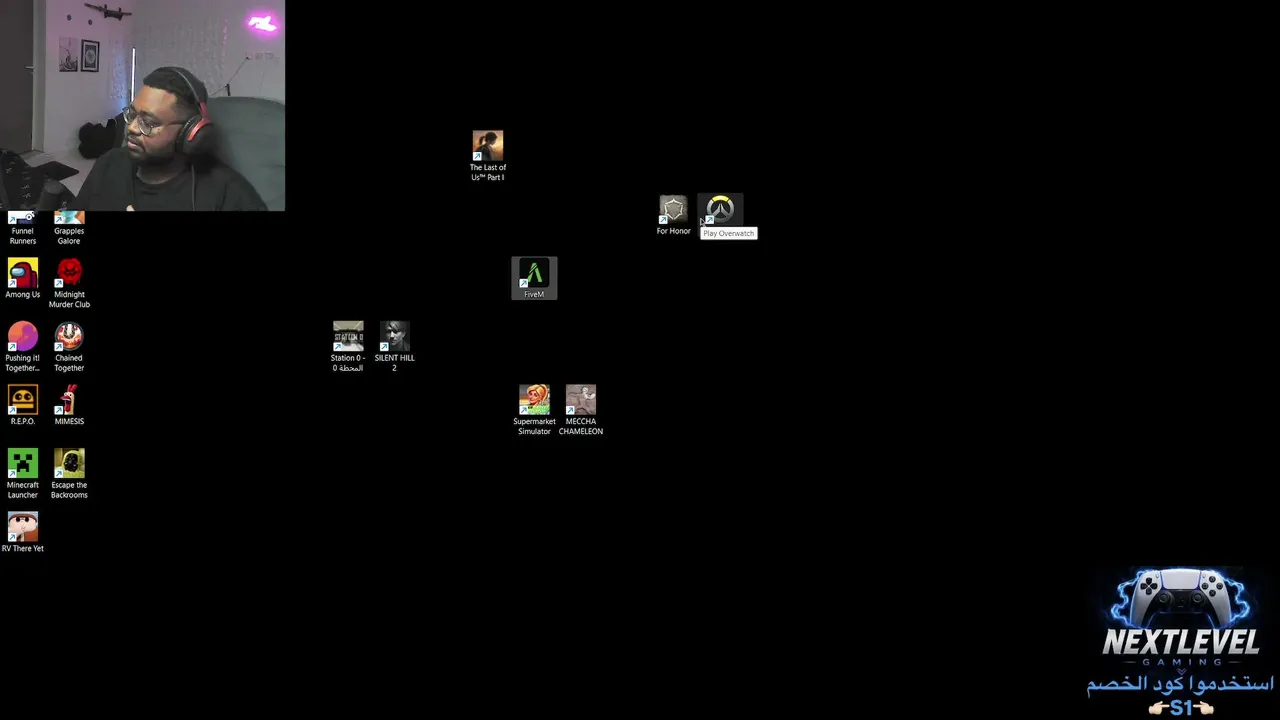Open the MIMESIS game shortcut

pyautogui.click(x=69, y=406)
